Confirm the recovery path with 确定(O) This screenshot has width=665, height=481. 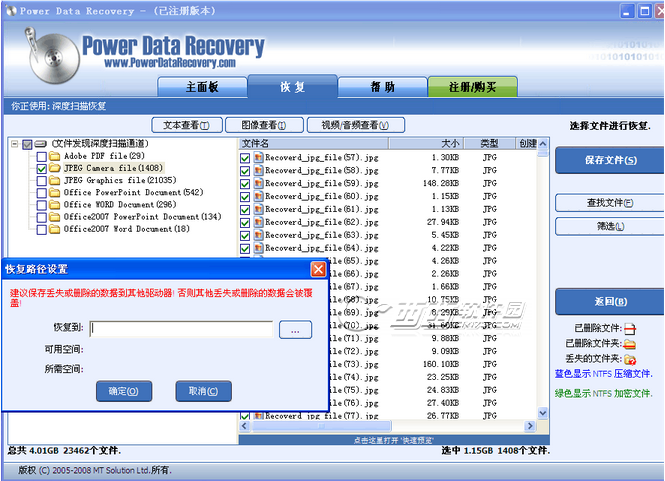tap(124, 391)
